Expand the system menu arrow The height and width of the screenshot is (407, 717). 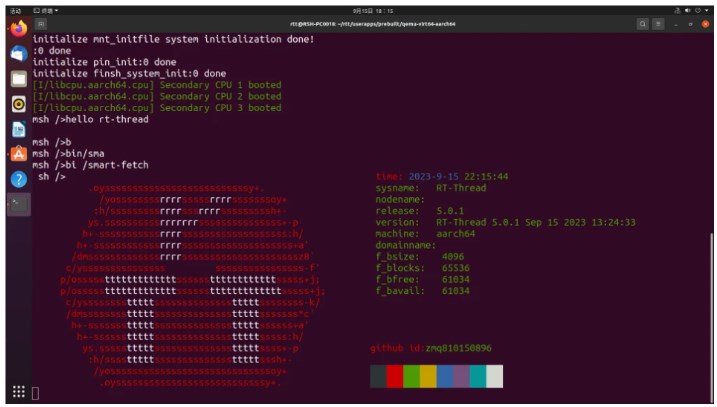706,11
